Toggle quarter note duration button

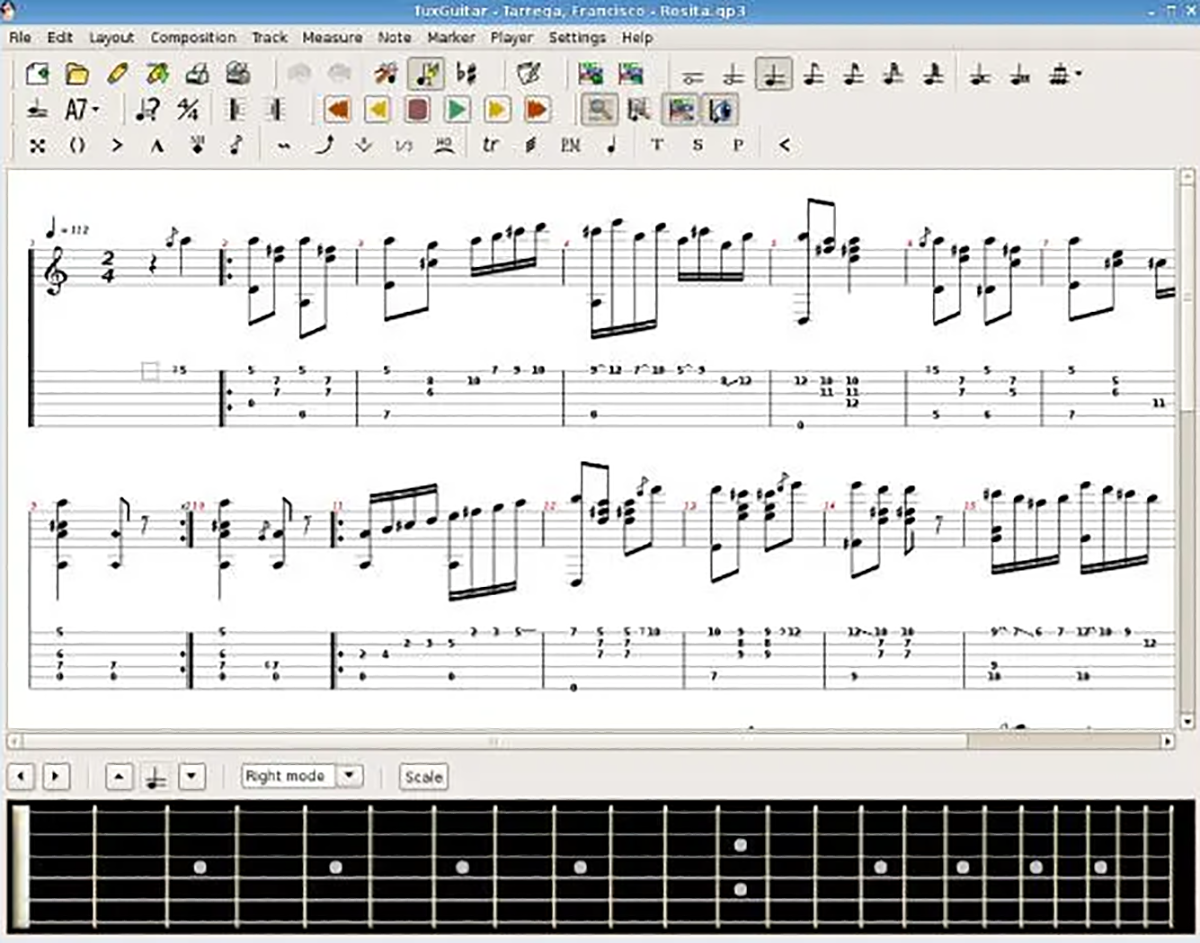[x=773, y=74]
